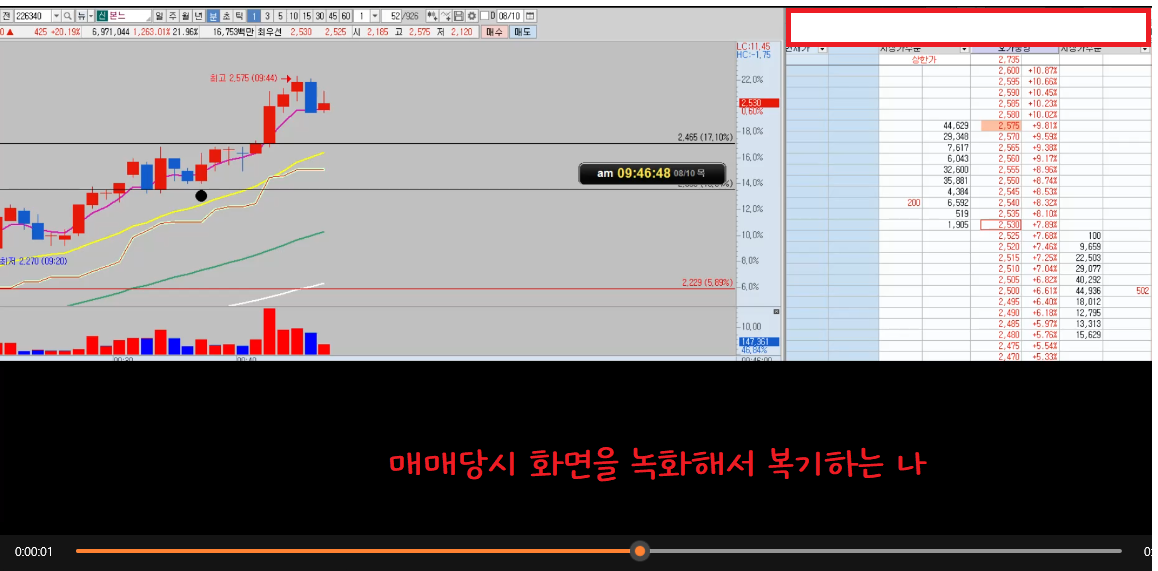The image size is (1158, 571).
Task: Select the 월 monthly chart period
Action: [185, 16]
